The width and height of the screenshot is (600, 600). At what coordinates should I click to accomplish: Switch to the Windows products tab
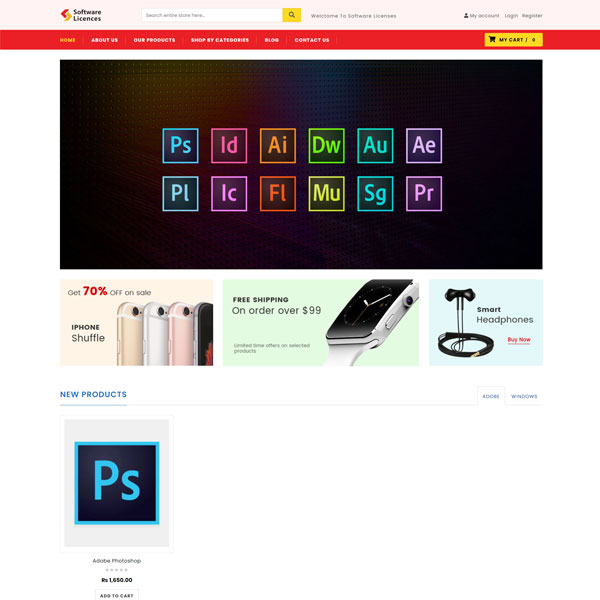[x=524, y=396]
